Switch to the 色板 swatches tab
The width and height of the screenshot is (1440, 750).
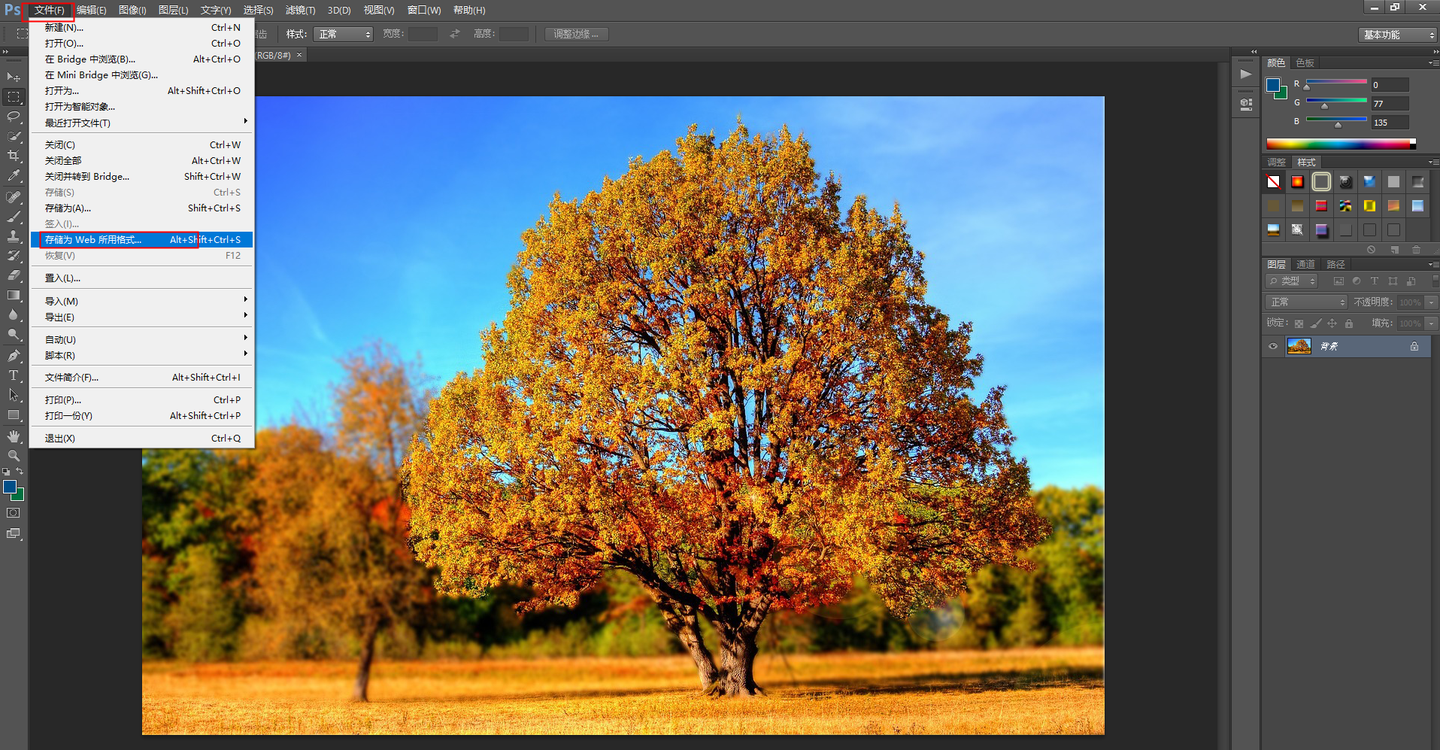coord(1306,62)
